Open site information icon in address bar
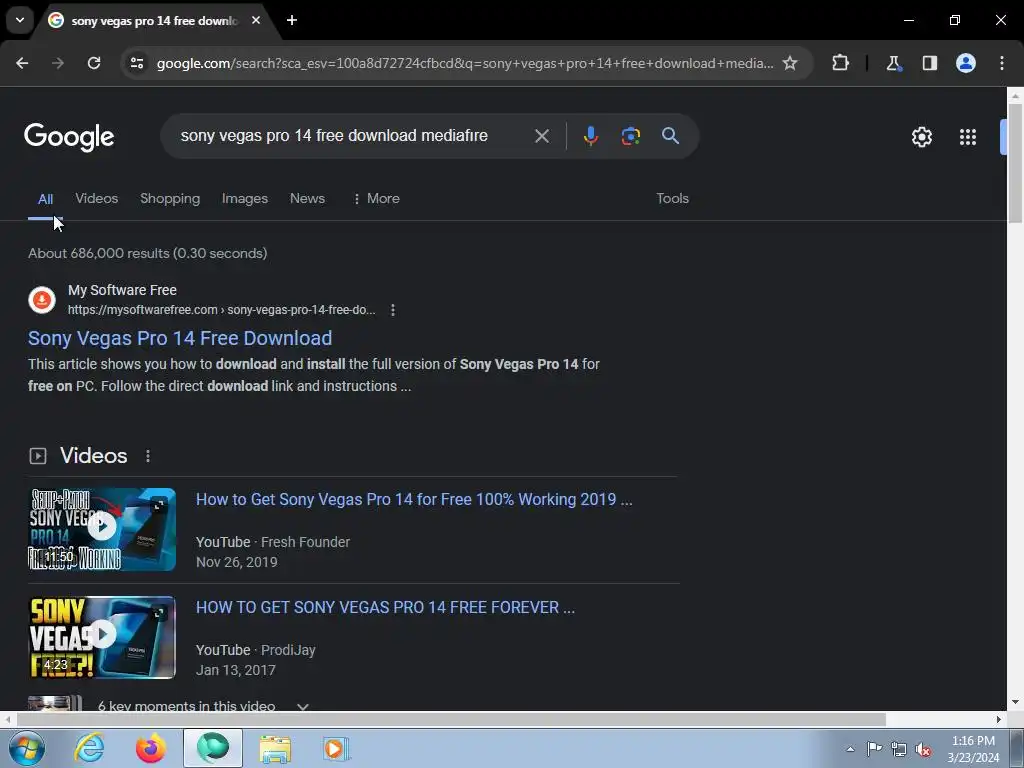This screenshot has height=768, width=1024. point(137,63)
